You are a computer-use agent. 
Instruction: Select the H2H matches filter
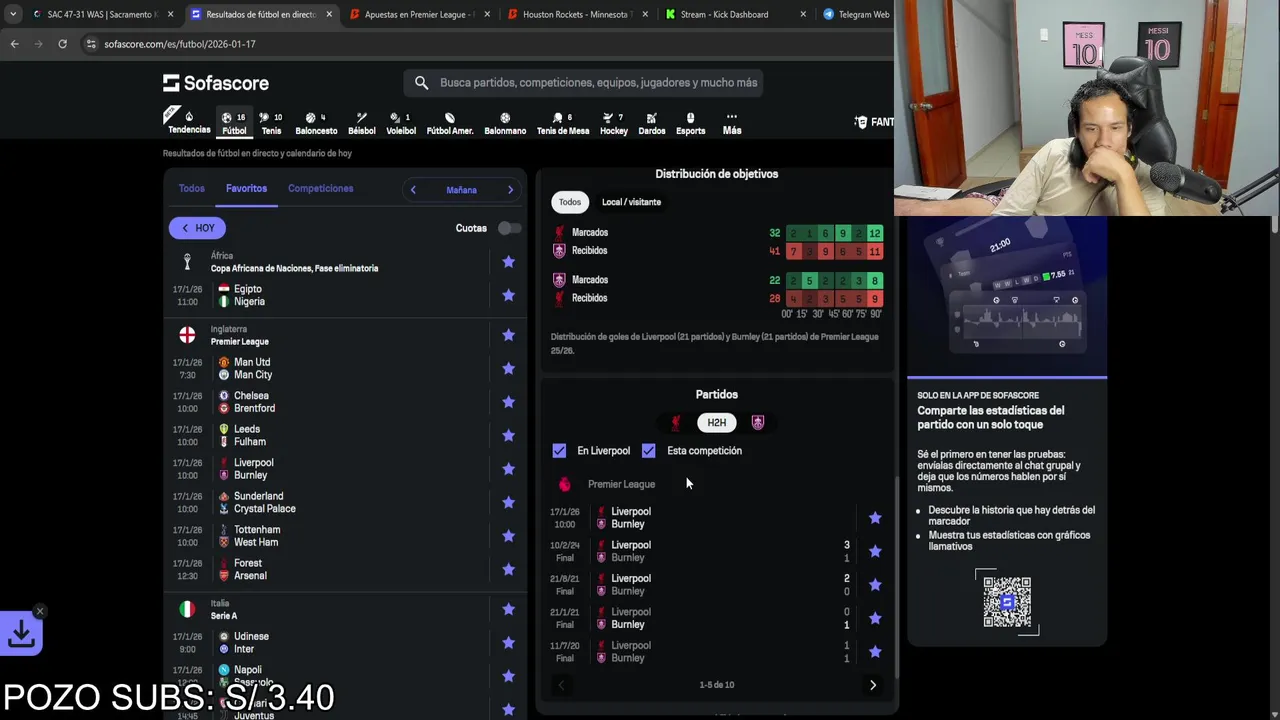717,423
